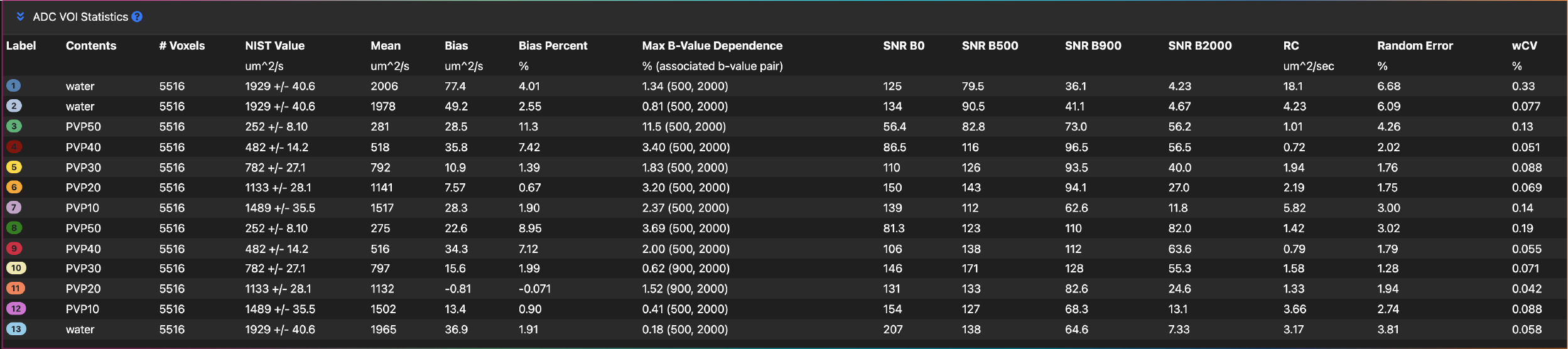Click the SNR B2000 column header

coord(1199,46)
